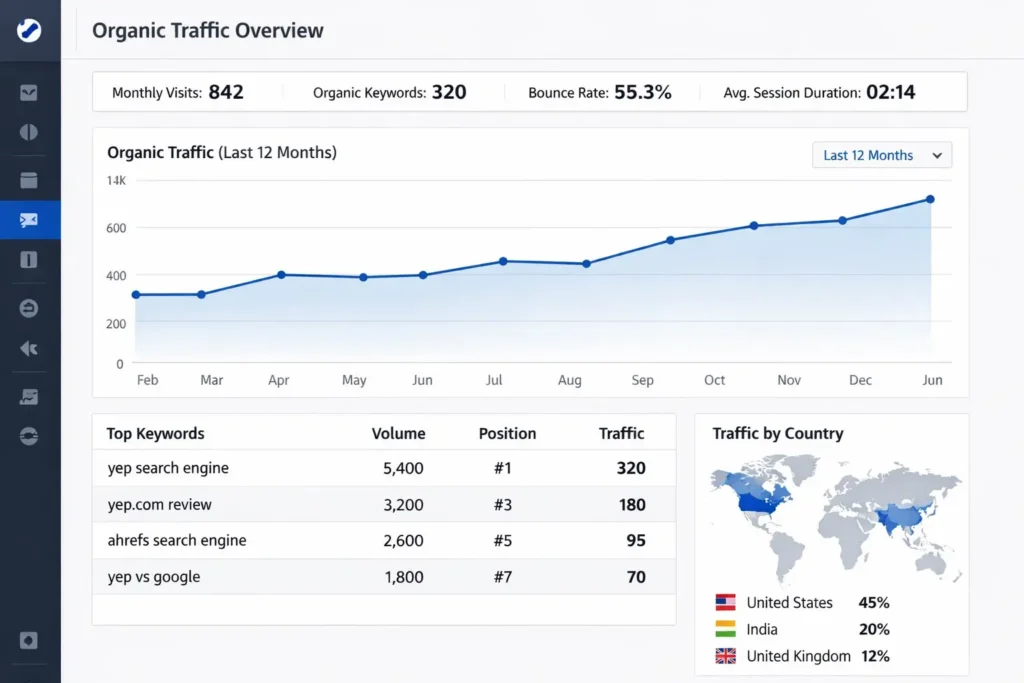Click the Aug label on the chart axis
The width and height of the screenshot is (1024, 683).
(569, 380)
